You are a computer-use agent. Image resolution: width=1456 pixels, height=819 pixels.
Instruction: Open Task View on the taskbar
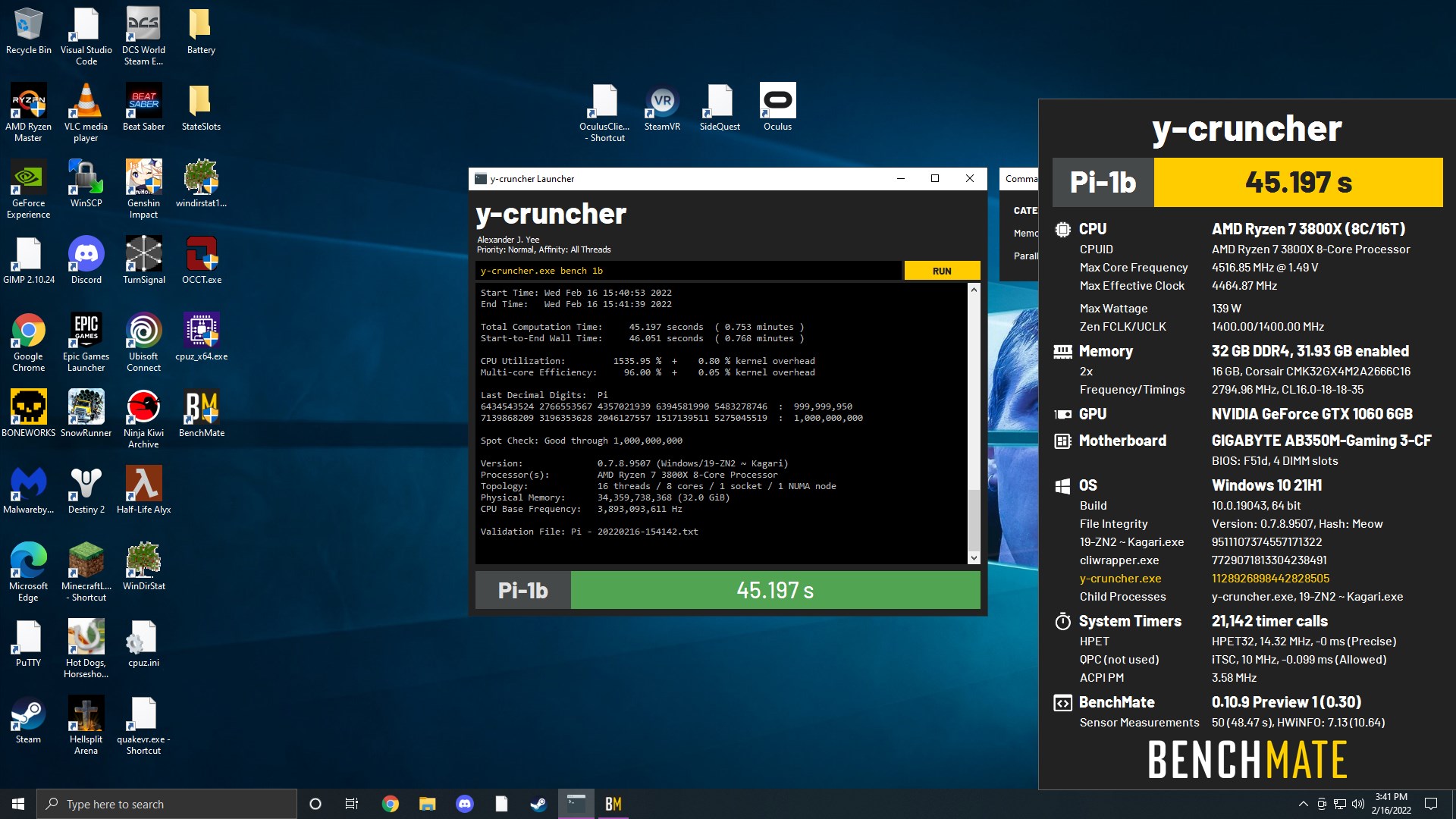coord(351,804)
